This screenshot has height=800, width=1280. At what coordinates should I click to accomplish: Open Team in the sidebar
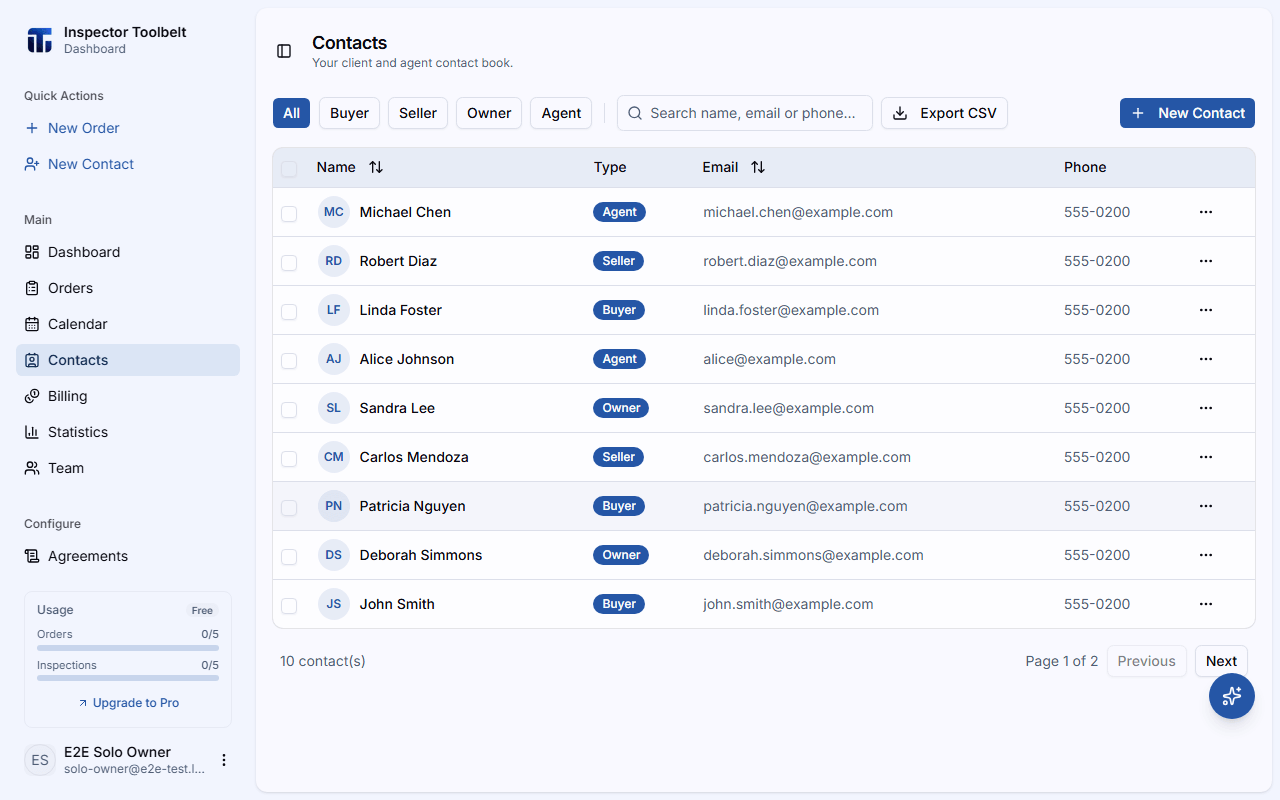(x=128, y=468)
